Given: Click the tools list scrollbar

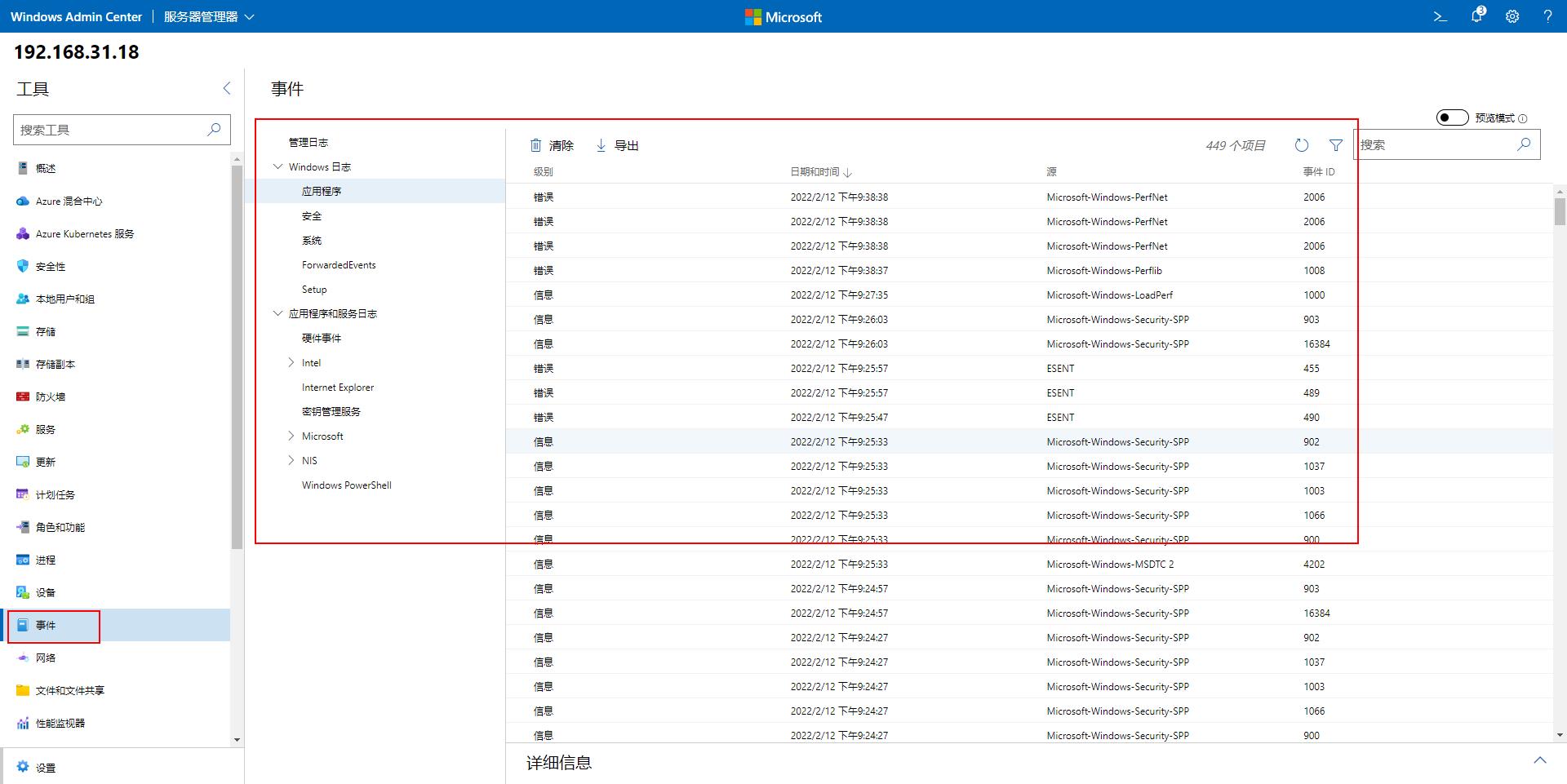Looking at the screenshot, I should (x=237, y=357).
